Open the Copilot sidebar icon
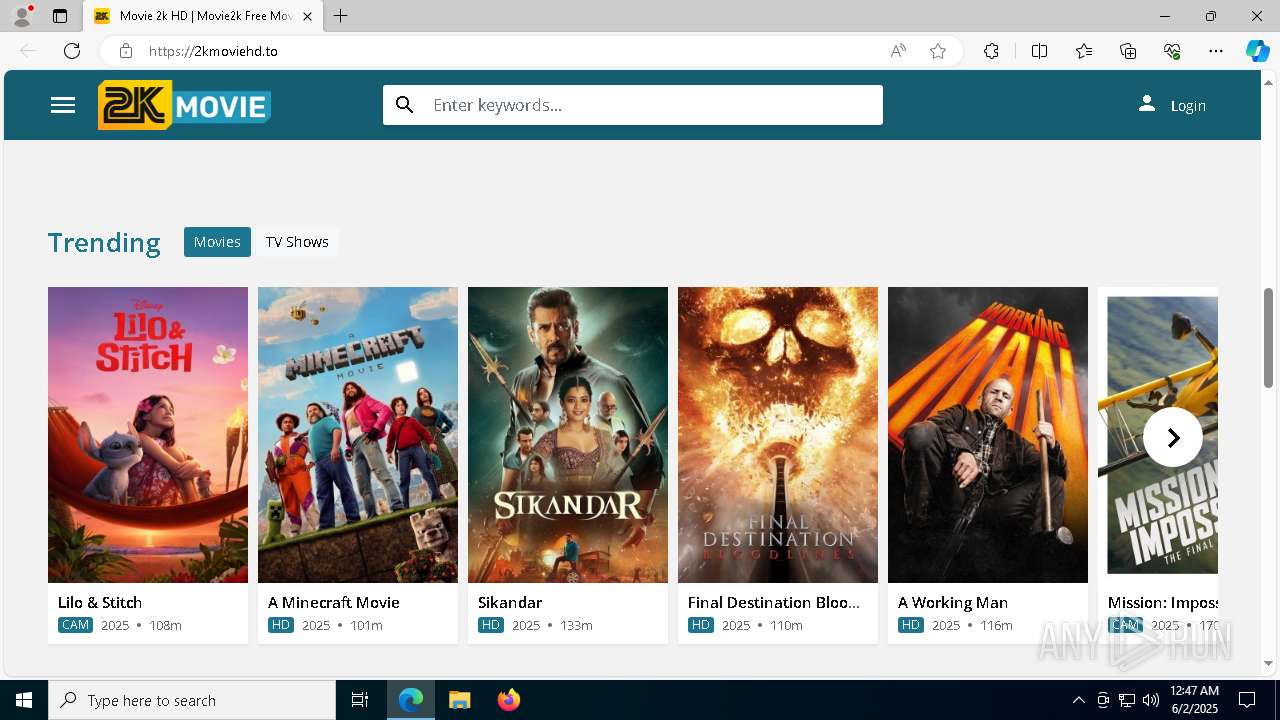 pyautogui.click(x=1257, y=51)
